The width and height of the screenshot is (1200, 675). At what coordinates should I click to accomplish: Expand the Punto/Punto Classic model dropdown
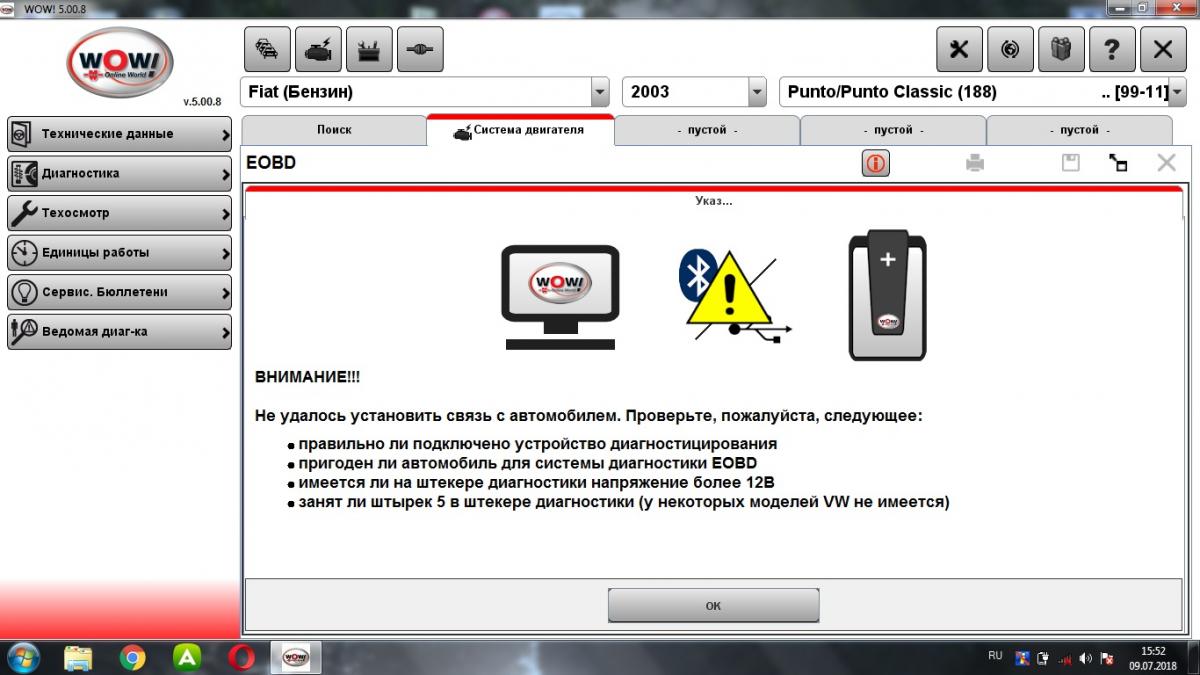[x=1177, y=92]
